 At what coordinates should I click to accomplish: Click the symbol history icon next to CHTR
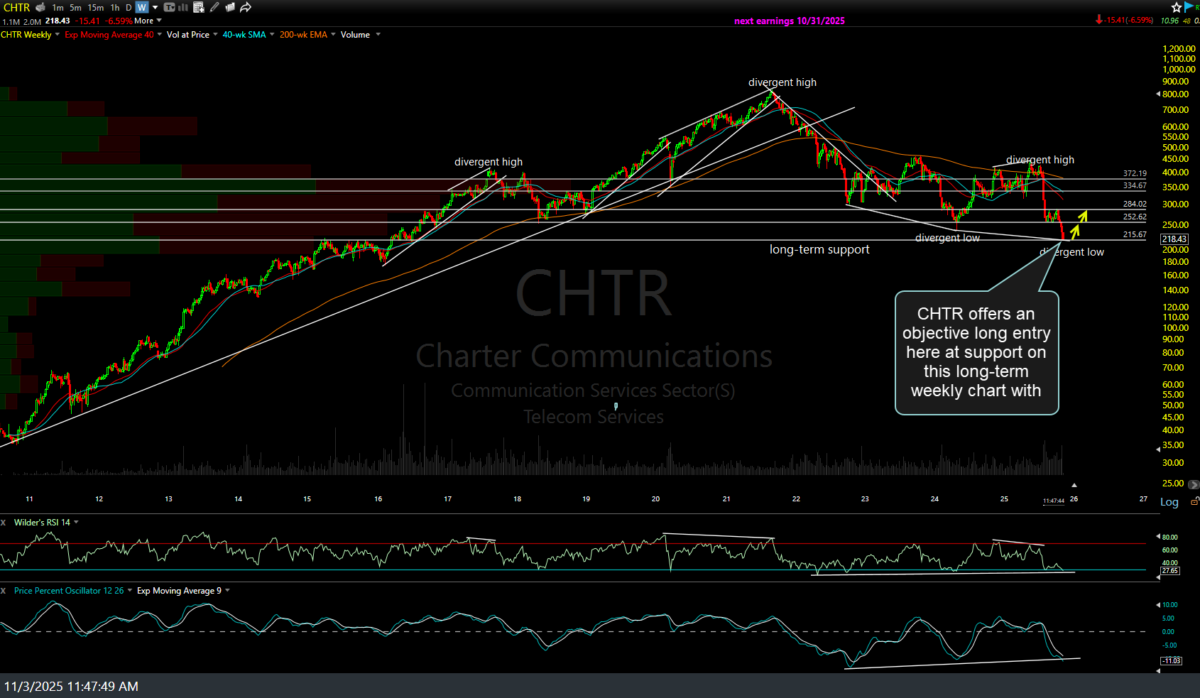(41, 7)
